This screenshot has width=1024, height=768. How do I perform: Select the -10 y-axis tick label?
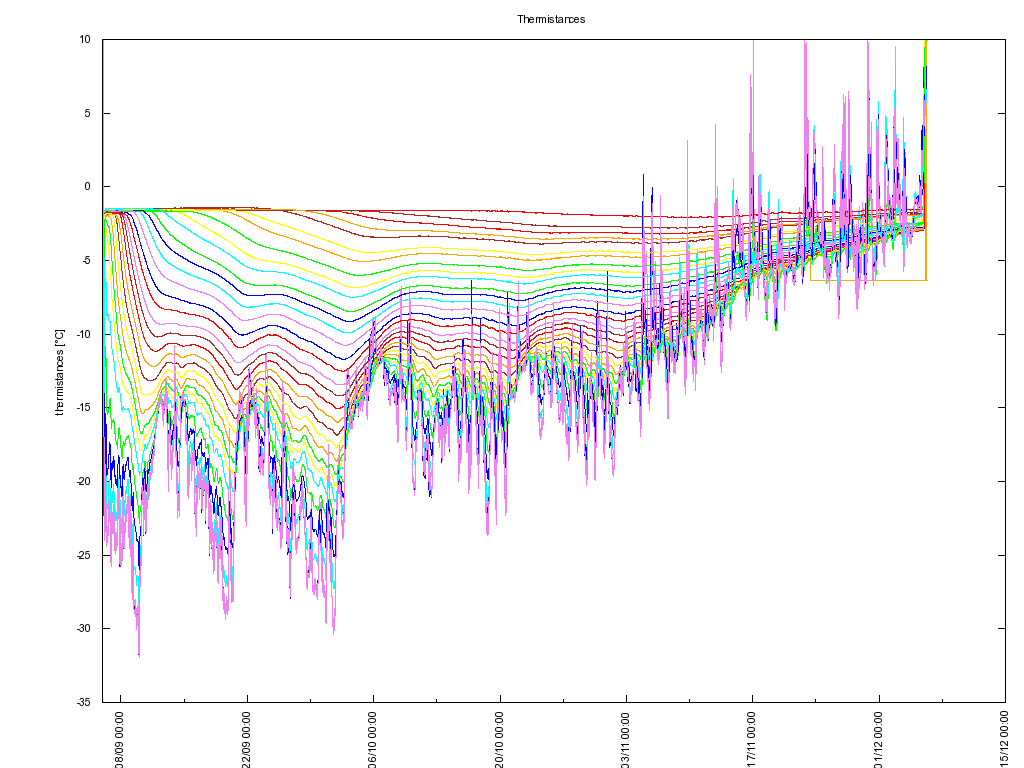tap(84, 334)
